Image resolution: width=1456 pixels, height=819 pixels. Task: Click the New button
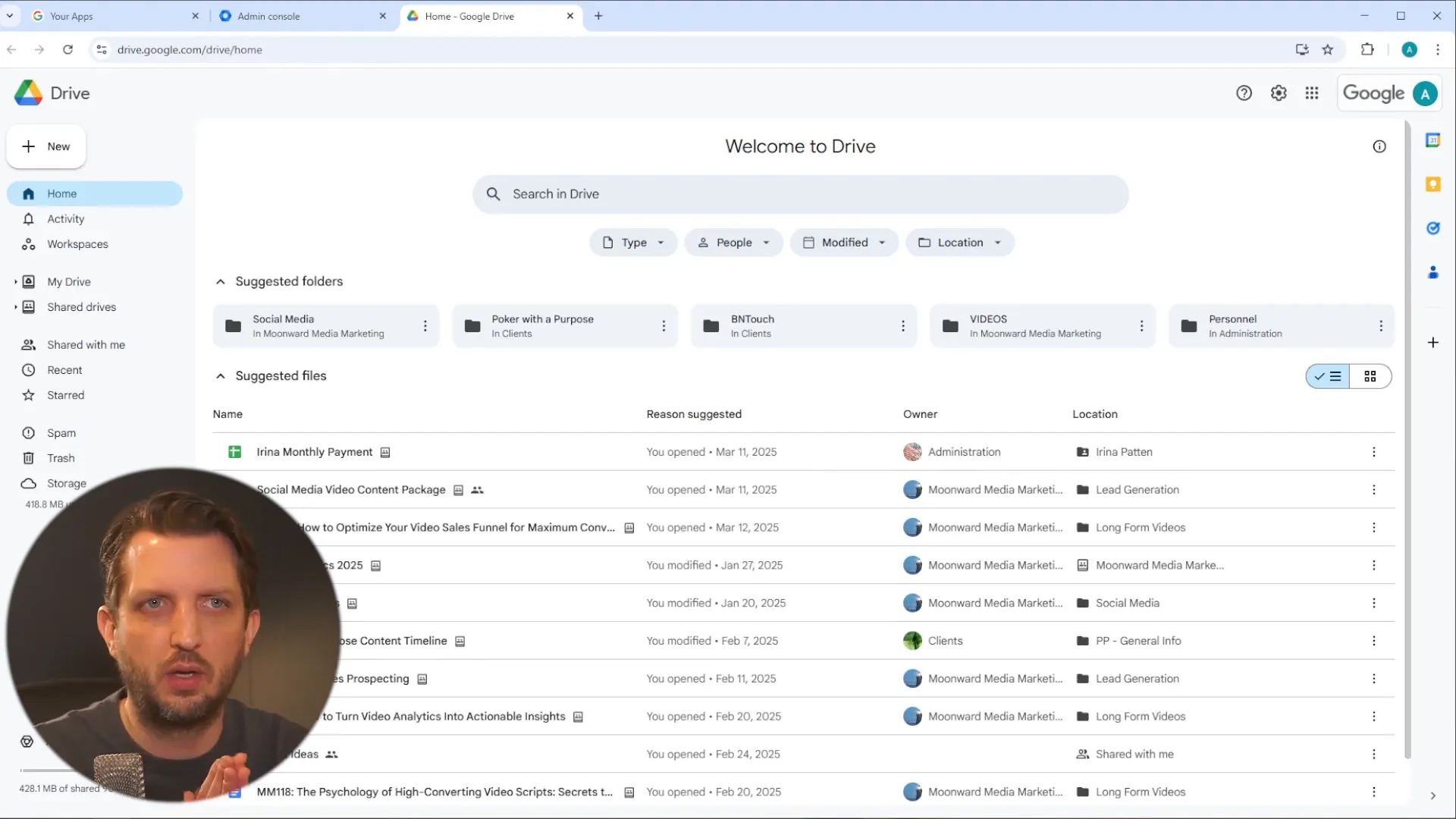[46, 147]
